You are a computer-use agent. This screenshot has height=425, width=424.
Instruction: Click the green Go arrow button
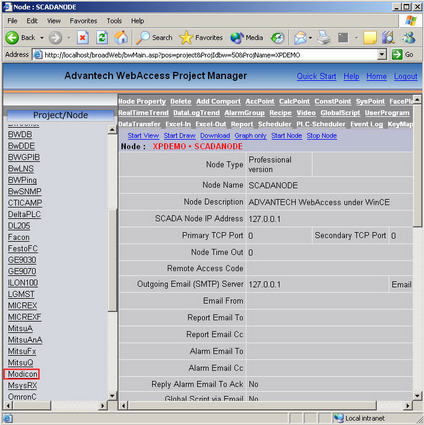coord(397,55)
